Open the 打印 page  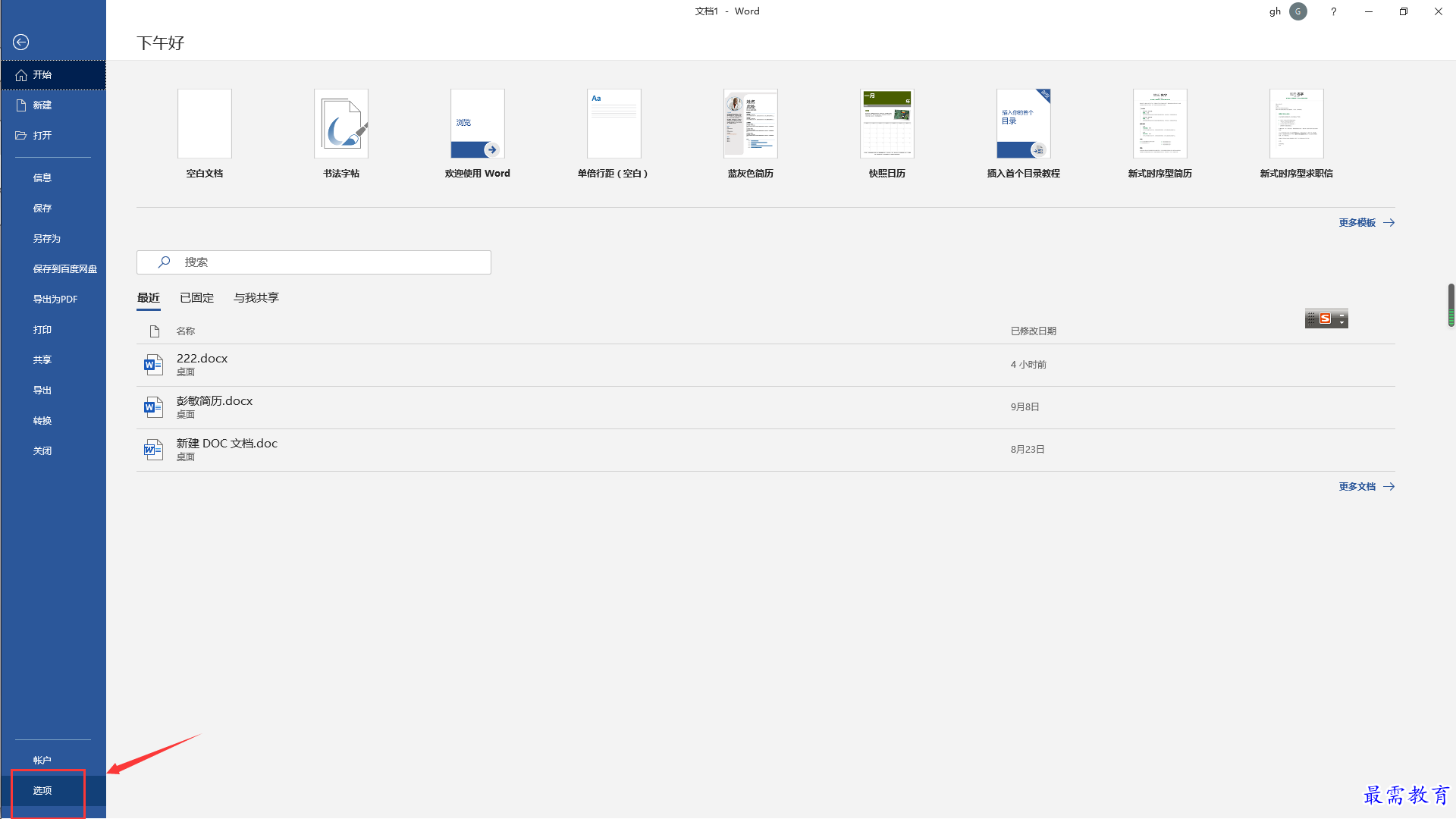tap(53, 330)
